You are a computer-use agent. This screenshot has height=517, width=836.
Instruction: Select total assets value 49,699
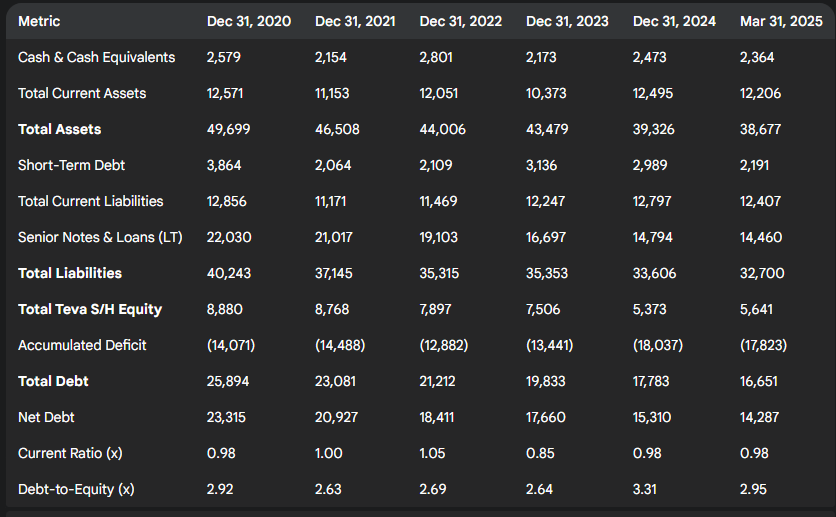[x=228, y=129]
